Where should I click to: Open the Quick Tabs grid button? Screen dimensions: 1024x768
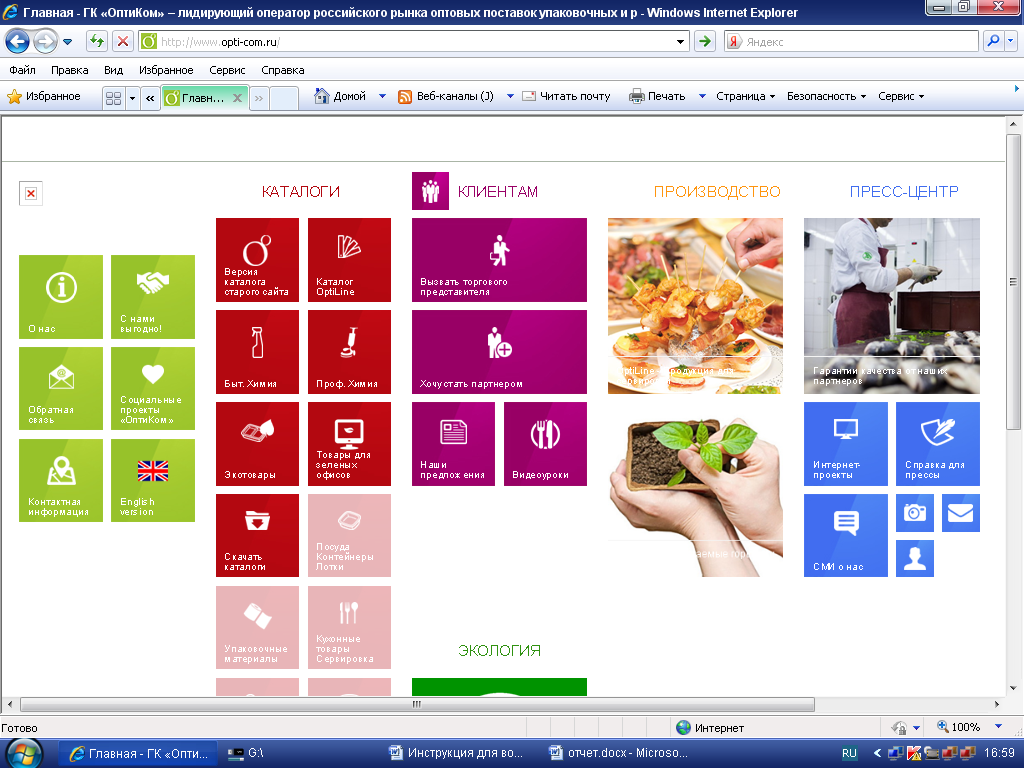pos(114,98)
